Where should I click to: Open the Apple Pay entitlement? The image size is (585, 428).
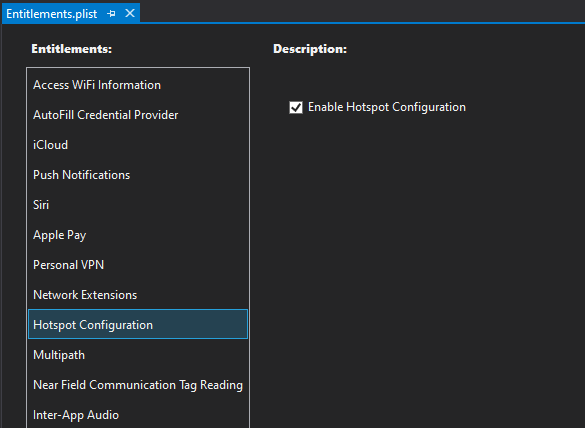(138, 235)
